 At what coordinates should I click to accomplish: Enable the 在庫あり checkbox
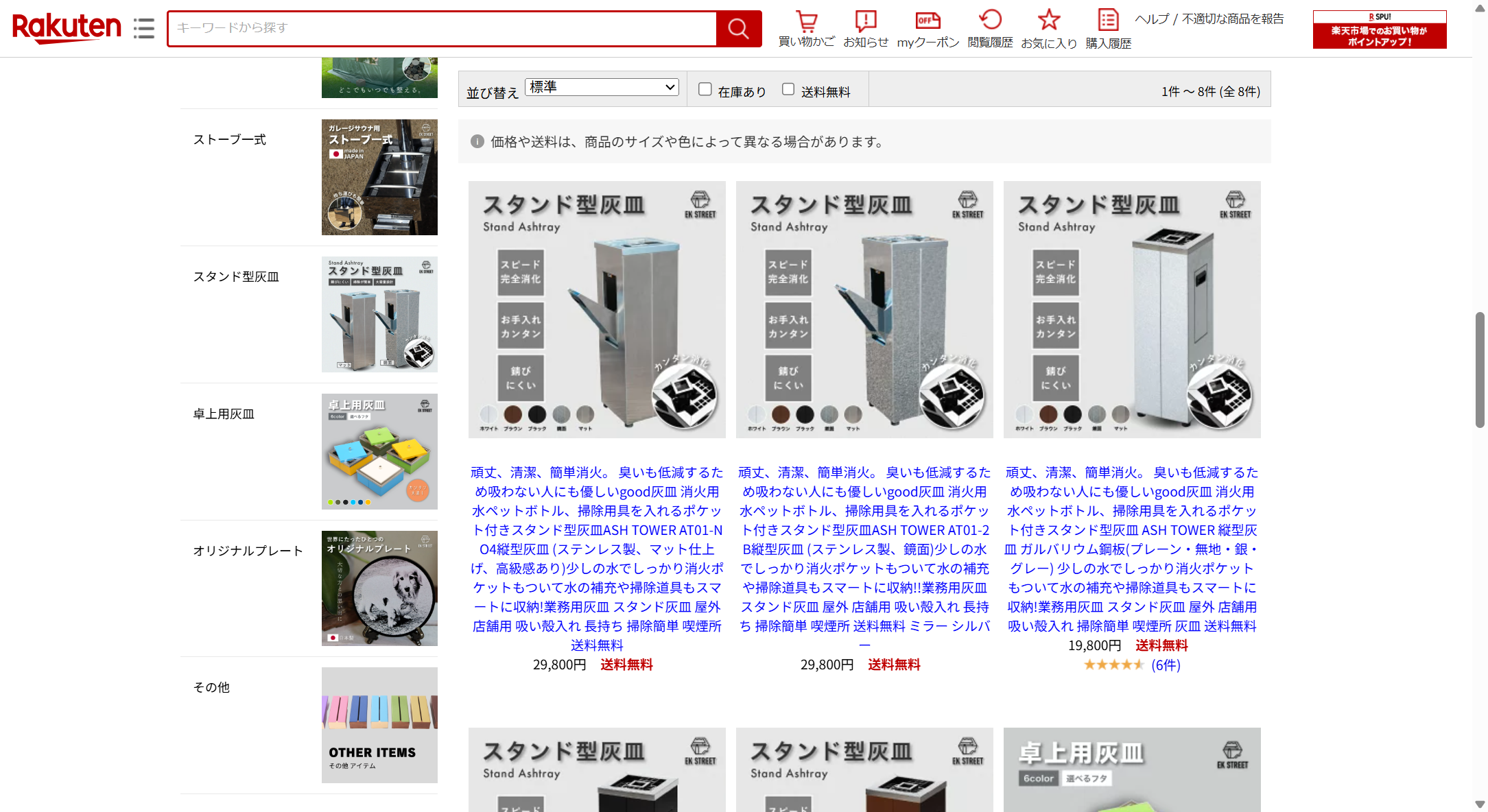pos(705,89)
